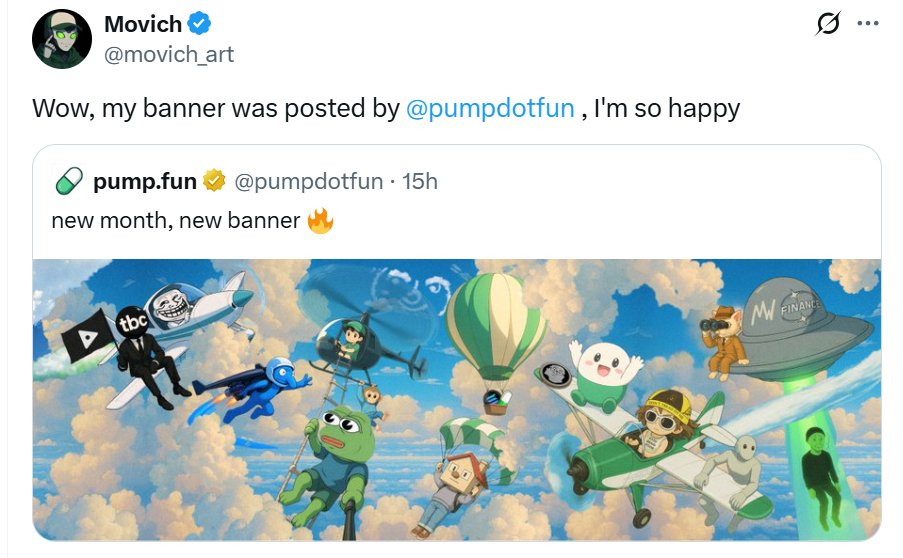Open the Movich display name link
This screenshot has width=903, height=558.
pyautogui.click(x=143, y=24)
